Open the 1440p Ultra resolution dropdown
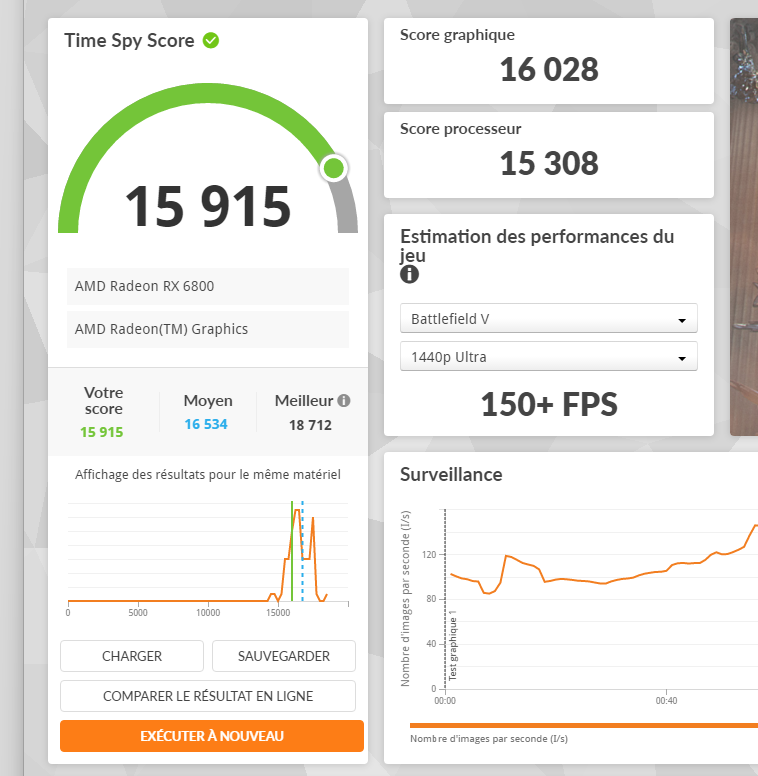Image resolution: width=758 pixels, height=776 pixels. pos(549,356)
